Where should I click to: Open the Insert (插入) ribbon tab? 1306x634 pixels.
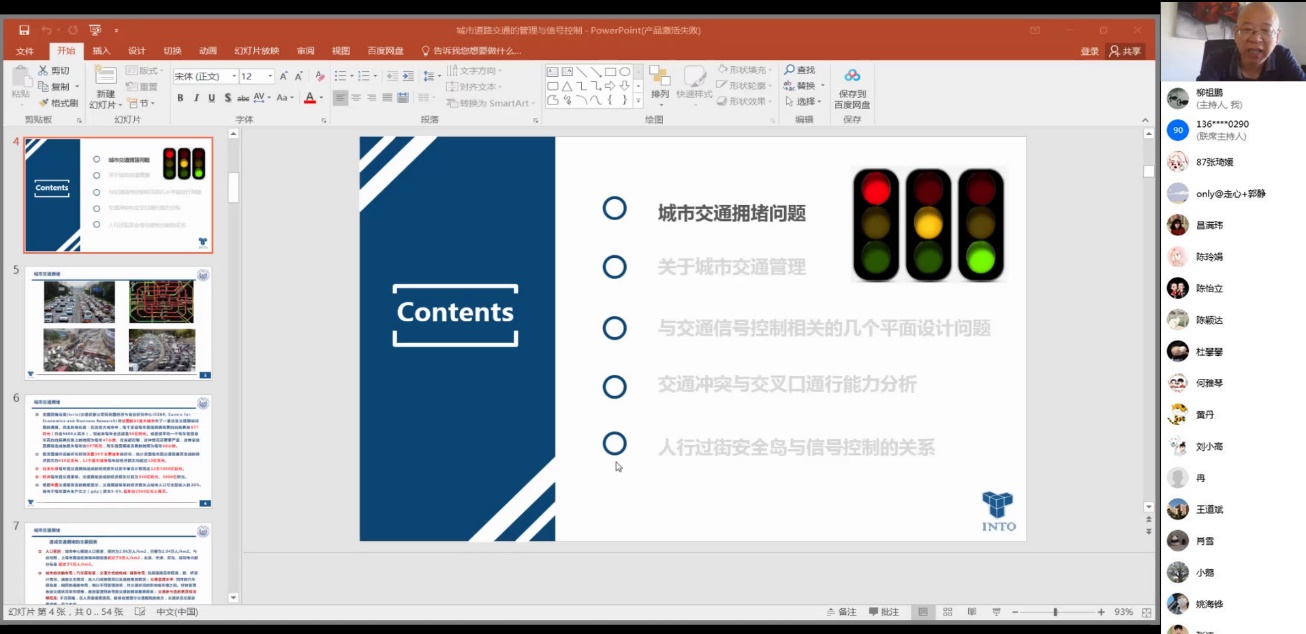pyautogui.click(x=101, y=51)
